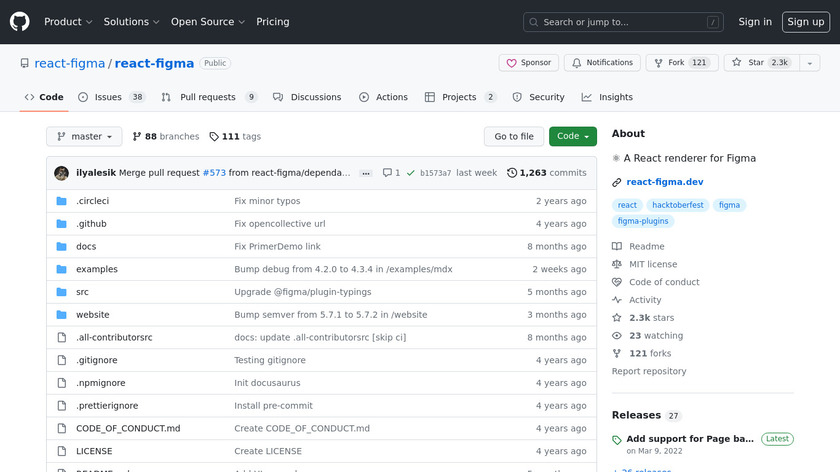840x472 pixels.
Task: Open the react-figma owner link
Action: (x=70, y=63)
